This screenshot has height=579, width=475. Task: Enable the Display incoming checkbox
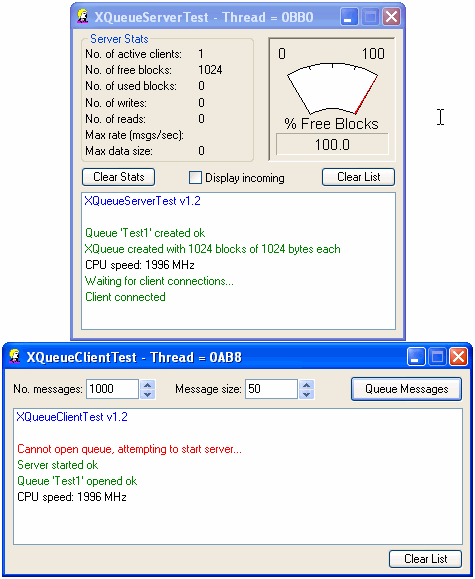(x=195, y=178)
